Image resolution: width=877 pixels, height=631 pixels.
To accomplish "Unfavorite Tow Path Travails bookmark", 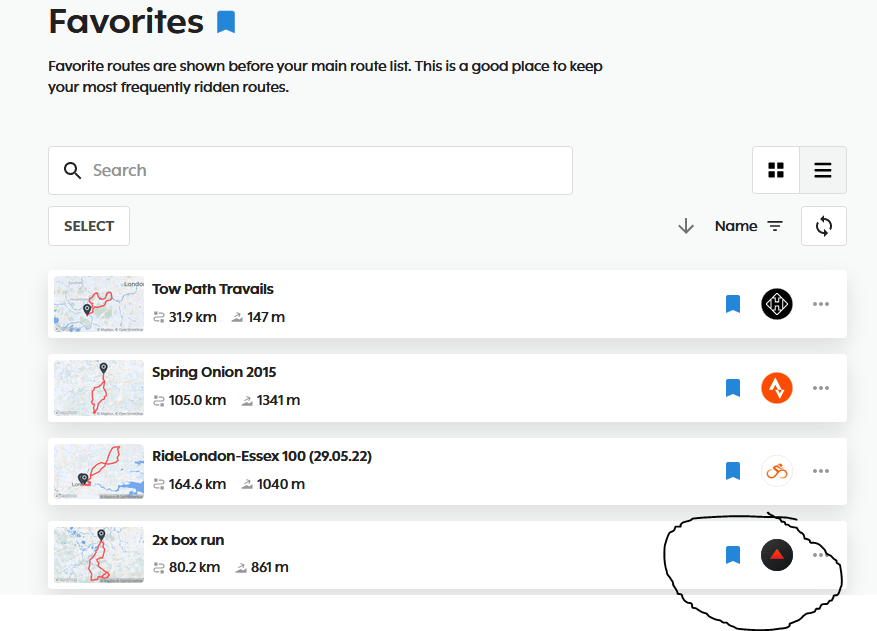I will (732, 304).
